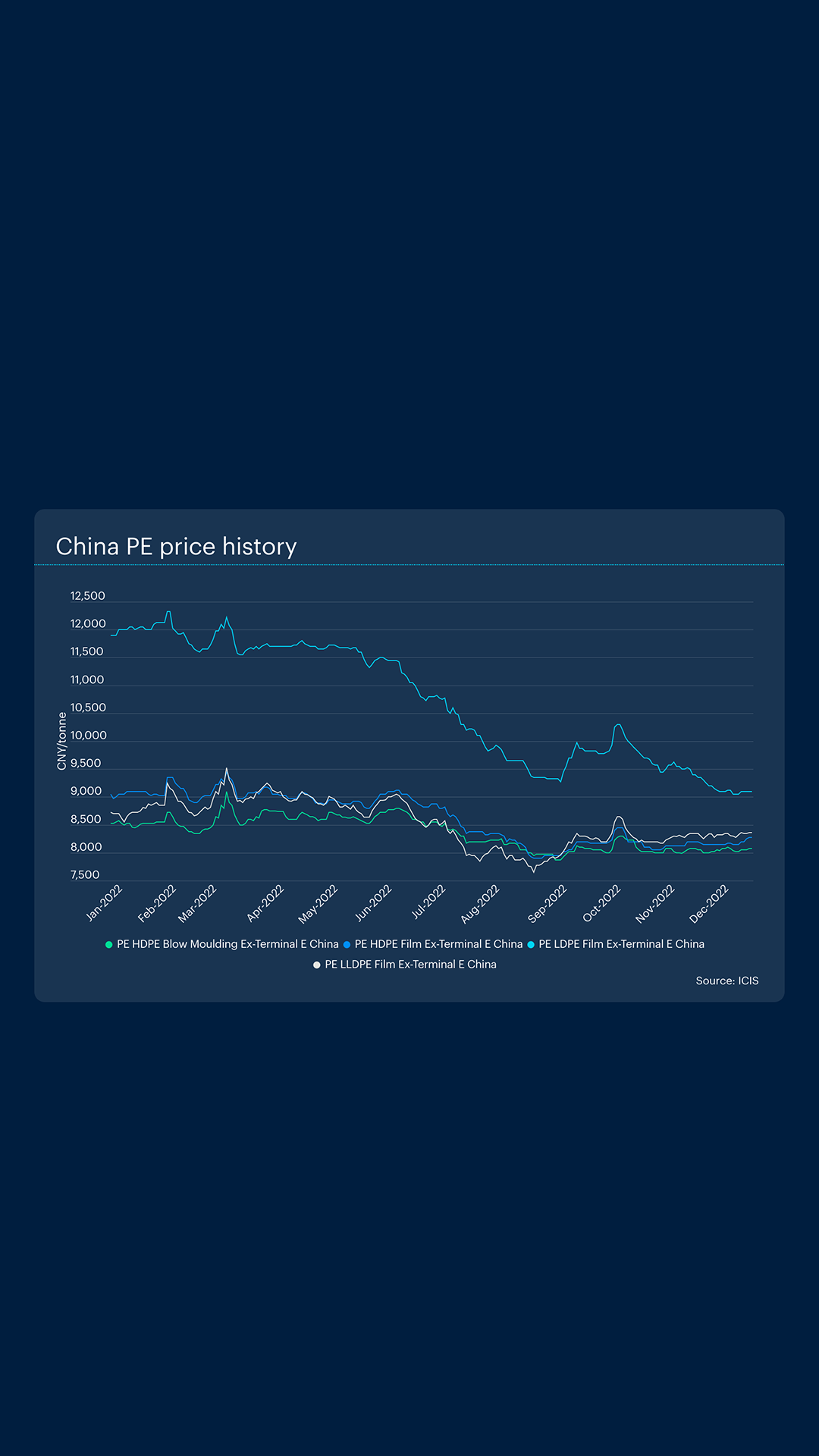Select the Sep-2022 x-axis label
Image resolution: width=819 pixels, height=1456 pixels.
point(547,903)
